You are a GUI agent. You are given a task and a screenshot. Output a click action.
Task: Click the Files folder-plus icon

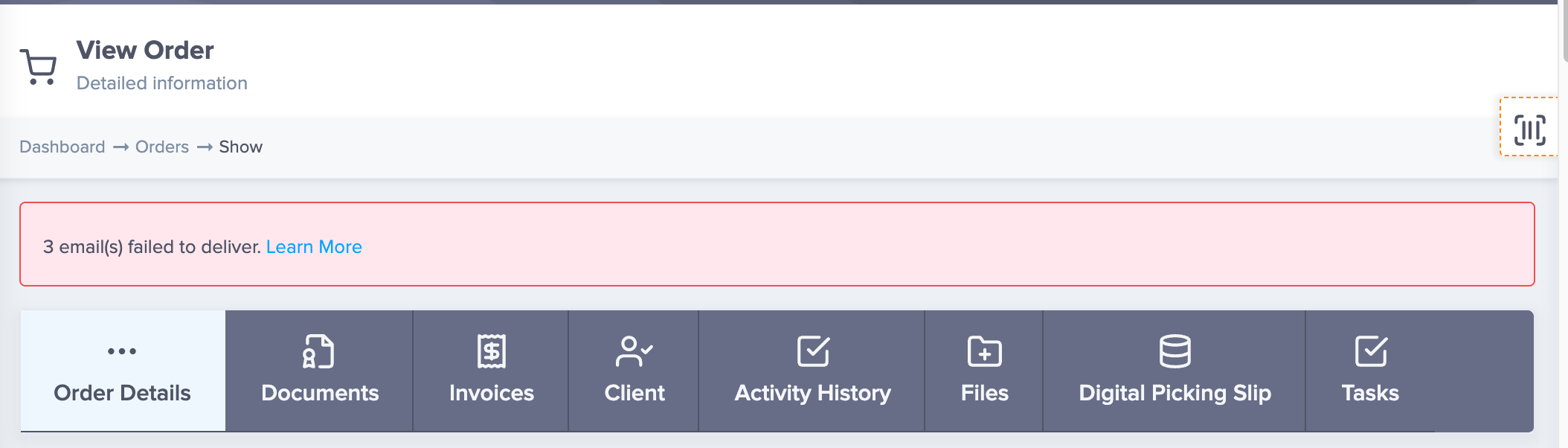(x=984, y=351)
